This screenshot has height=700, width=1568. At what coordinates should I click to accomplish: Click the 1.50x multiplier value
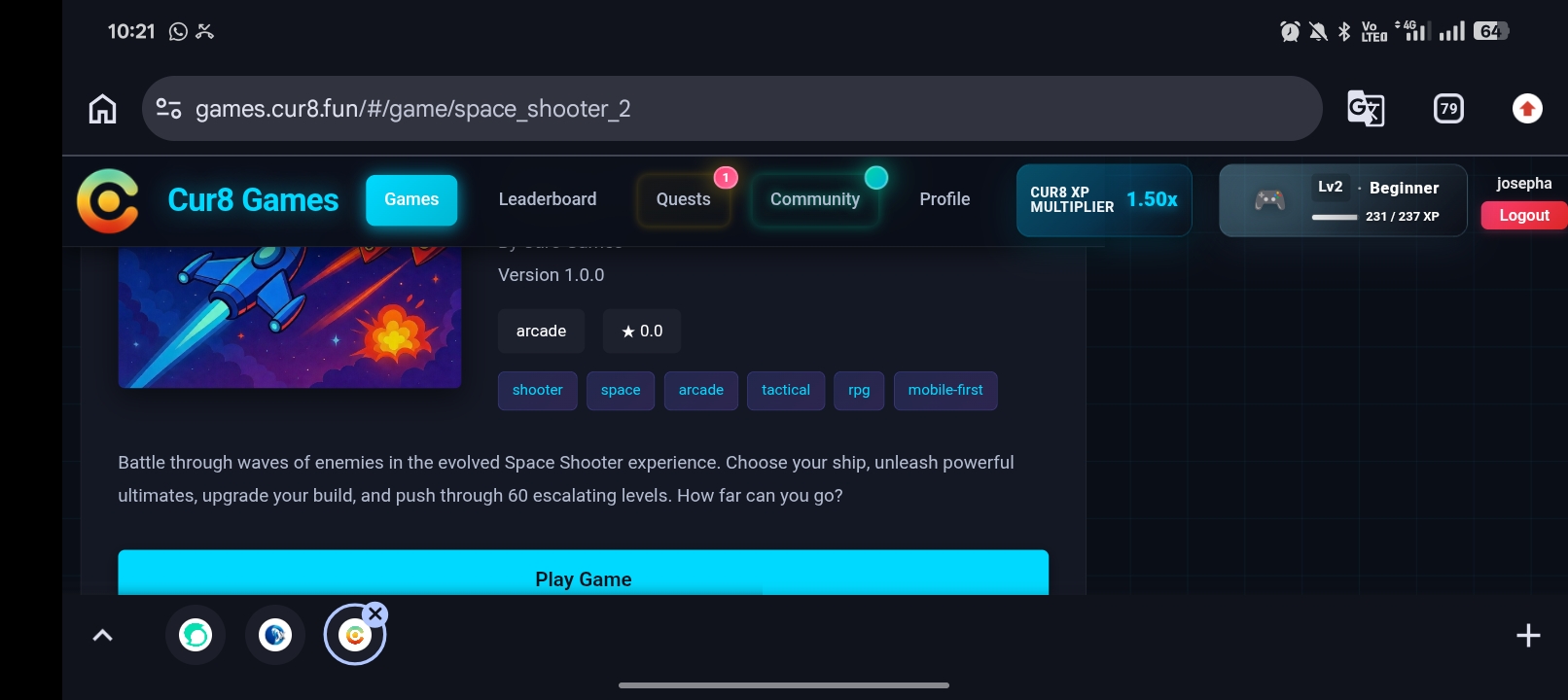(x=1152, y=199)
